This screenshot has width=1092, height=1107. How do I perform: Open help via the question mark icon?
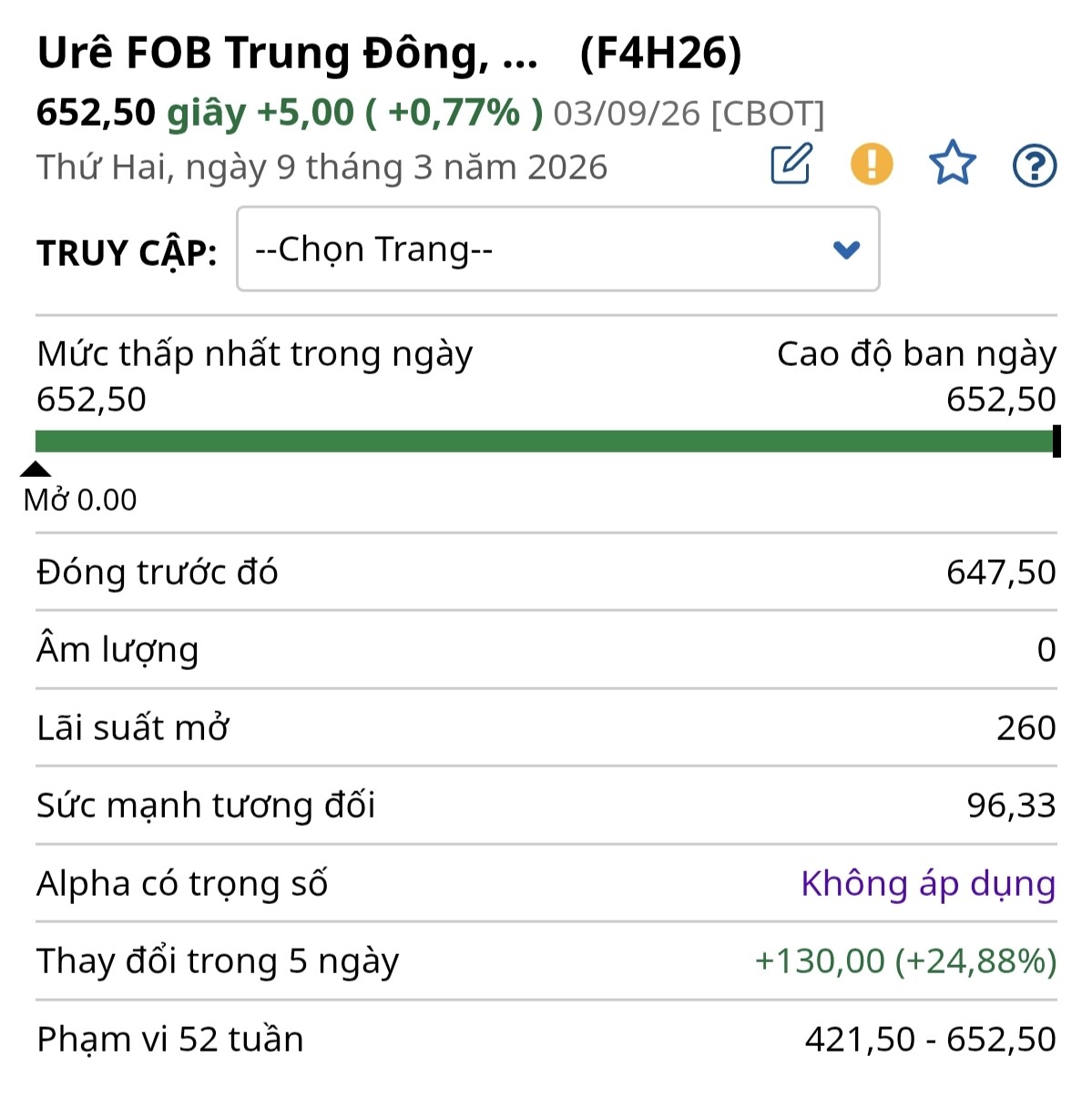[1035, 166]
